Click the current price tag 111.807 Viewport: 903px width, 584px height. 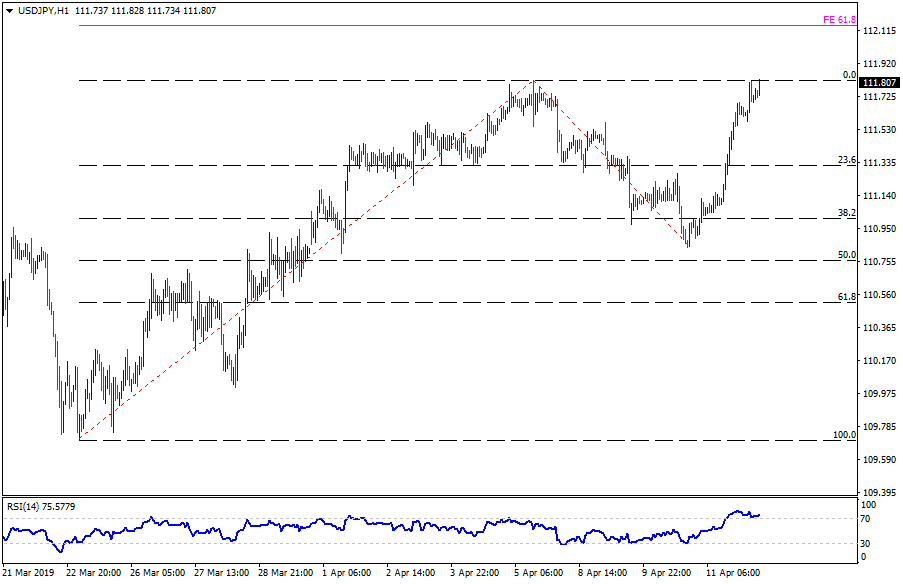click(877, 83)
